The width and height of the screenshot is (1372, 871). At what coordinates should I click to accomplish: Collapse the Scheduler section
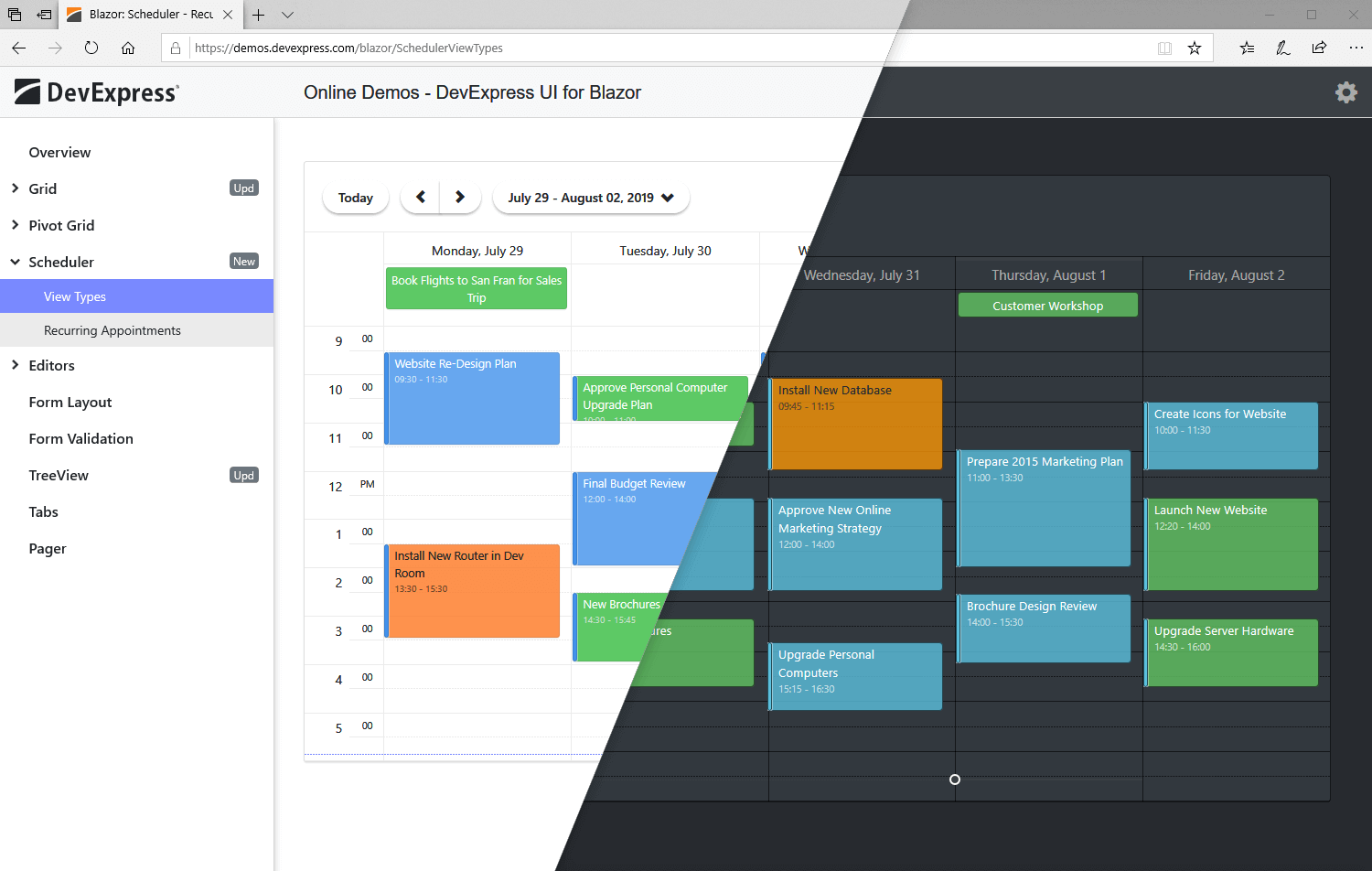[15, 262]
